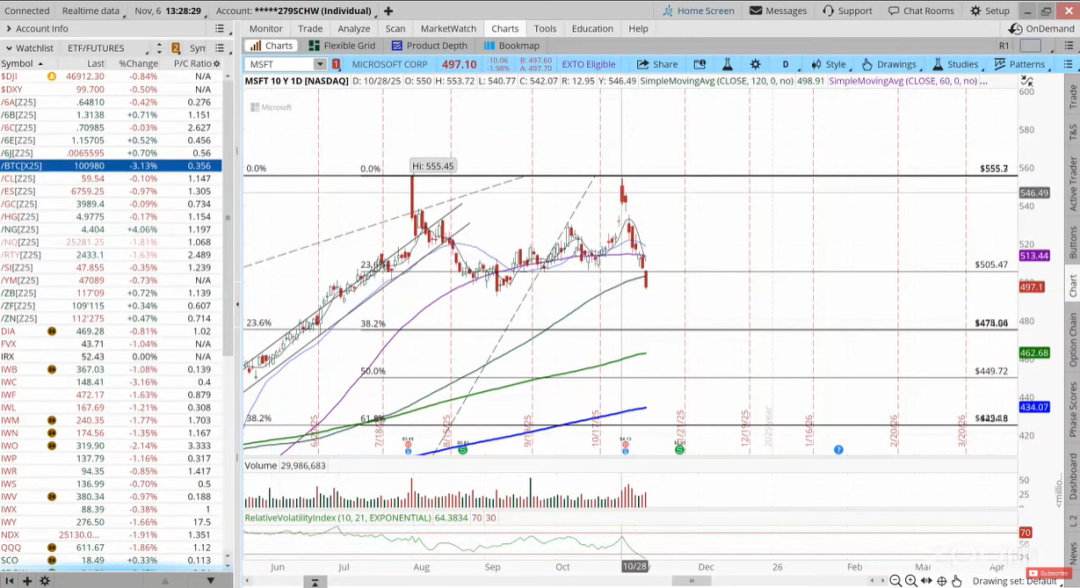Click the red symbol link number 1 icon

pos(336,64)
